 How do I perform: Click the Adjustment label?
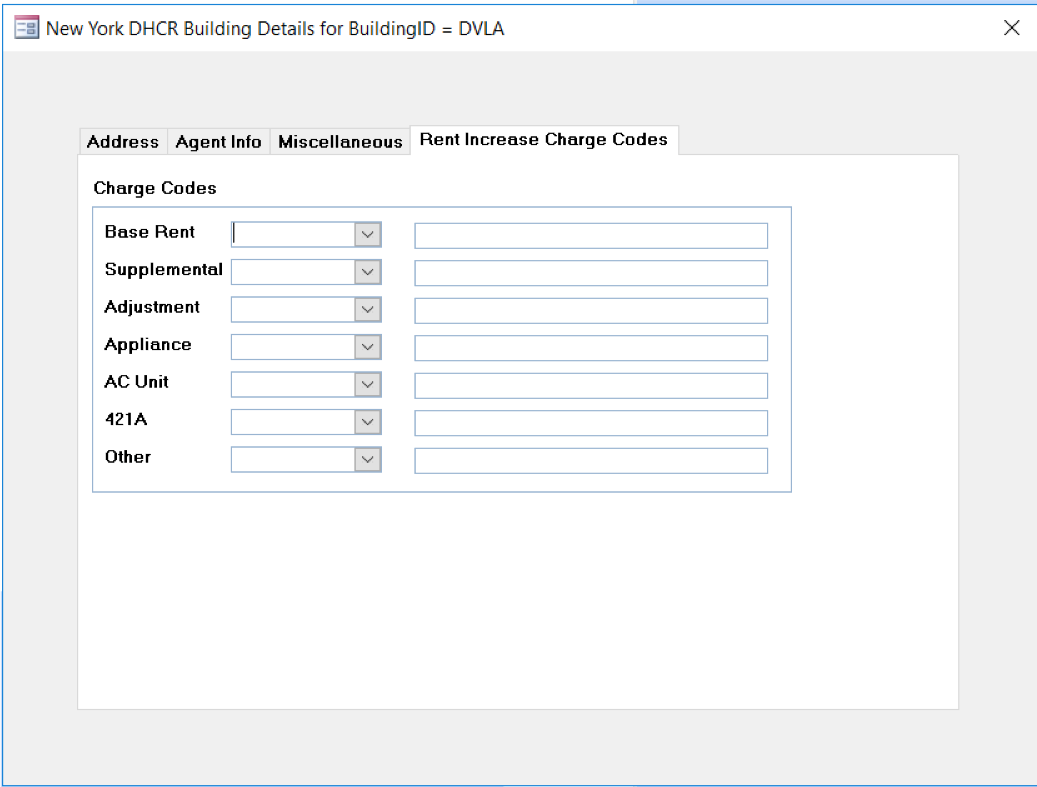pyautogui.click(x=152, y=308)
